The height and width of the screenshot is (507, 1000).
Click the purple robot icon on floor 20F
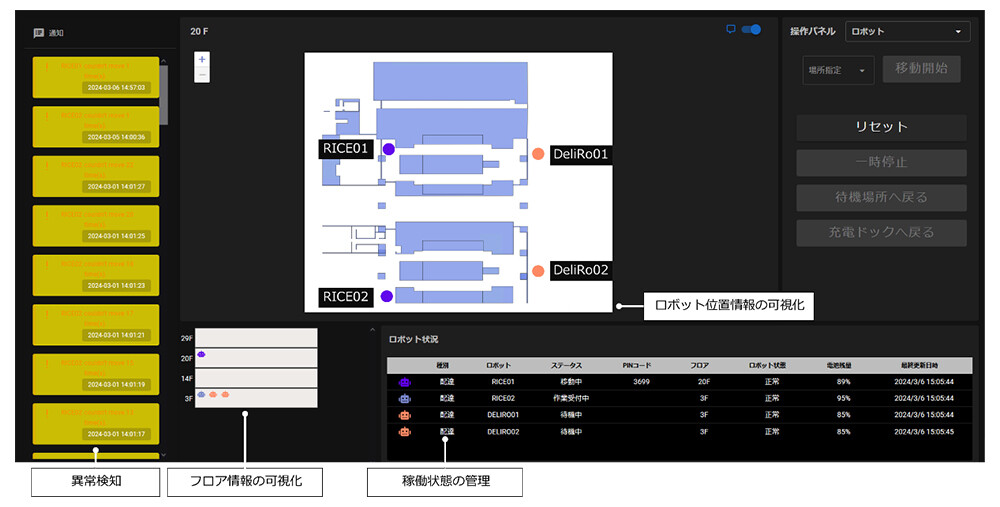202,354
